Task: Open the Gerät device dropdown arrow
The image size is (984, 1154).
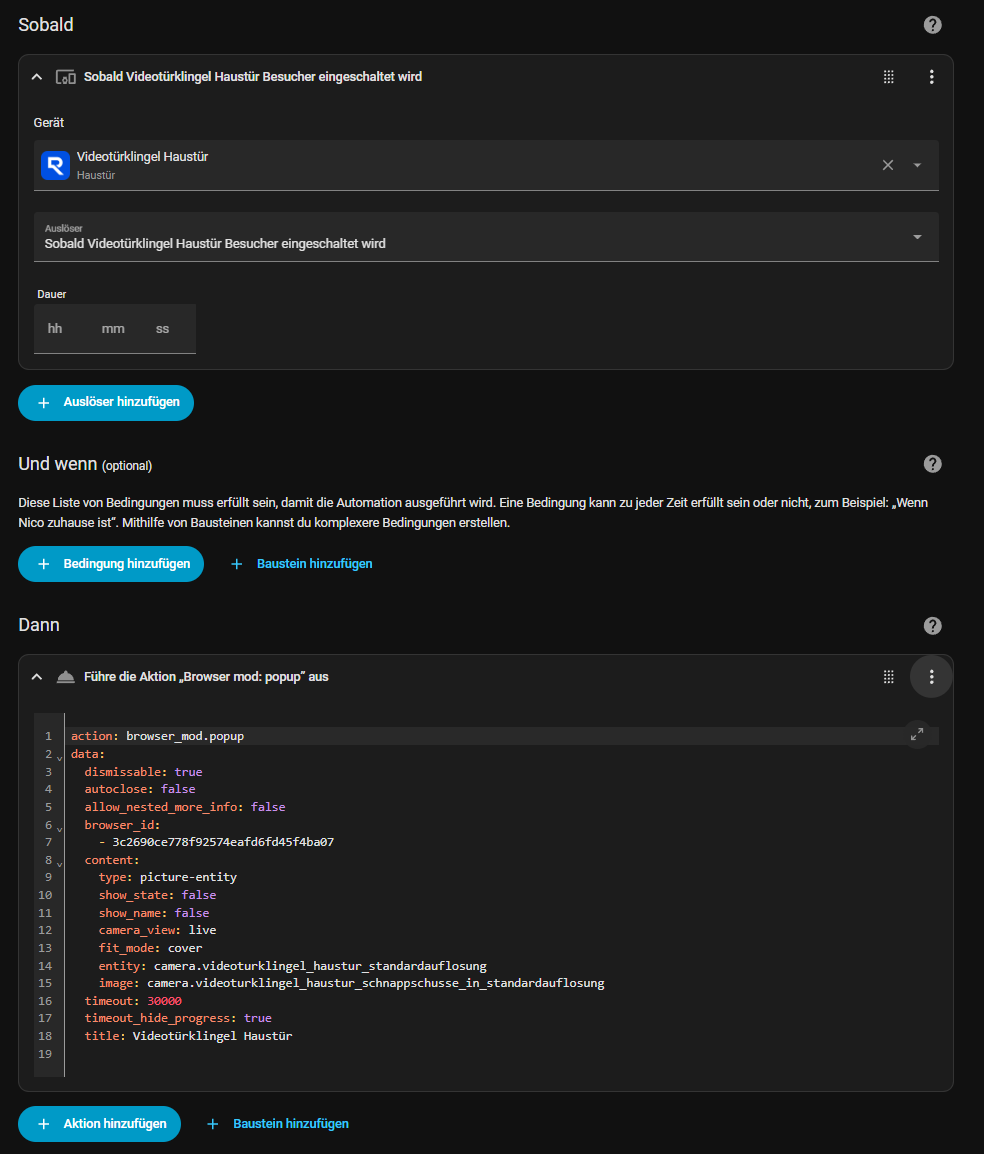Action: click(917, 166)
